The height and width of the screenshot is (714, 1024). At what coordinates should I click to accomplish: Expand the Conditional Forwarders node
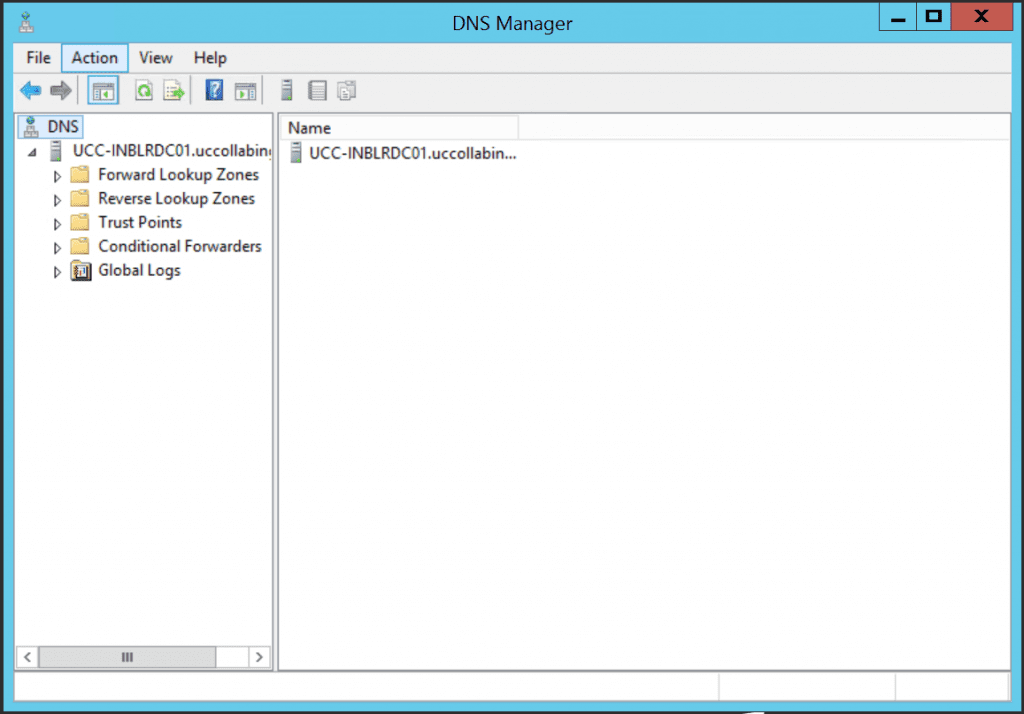[57, 246]
